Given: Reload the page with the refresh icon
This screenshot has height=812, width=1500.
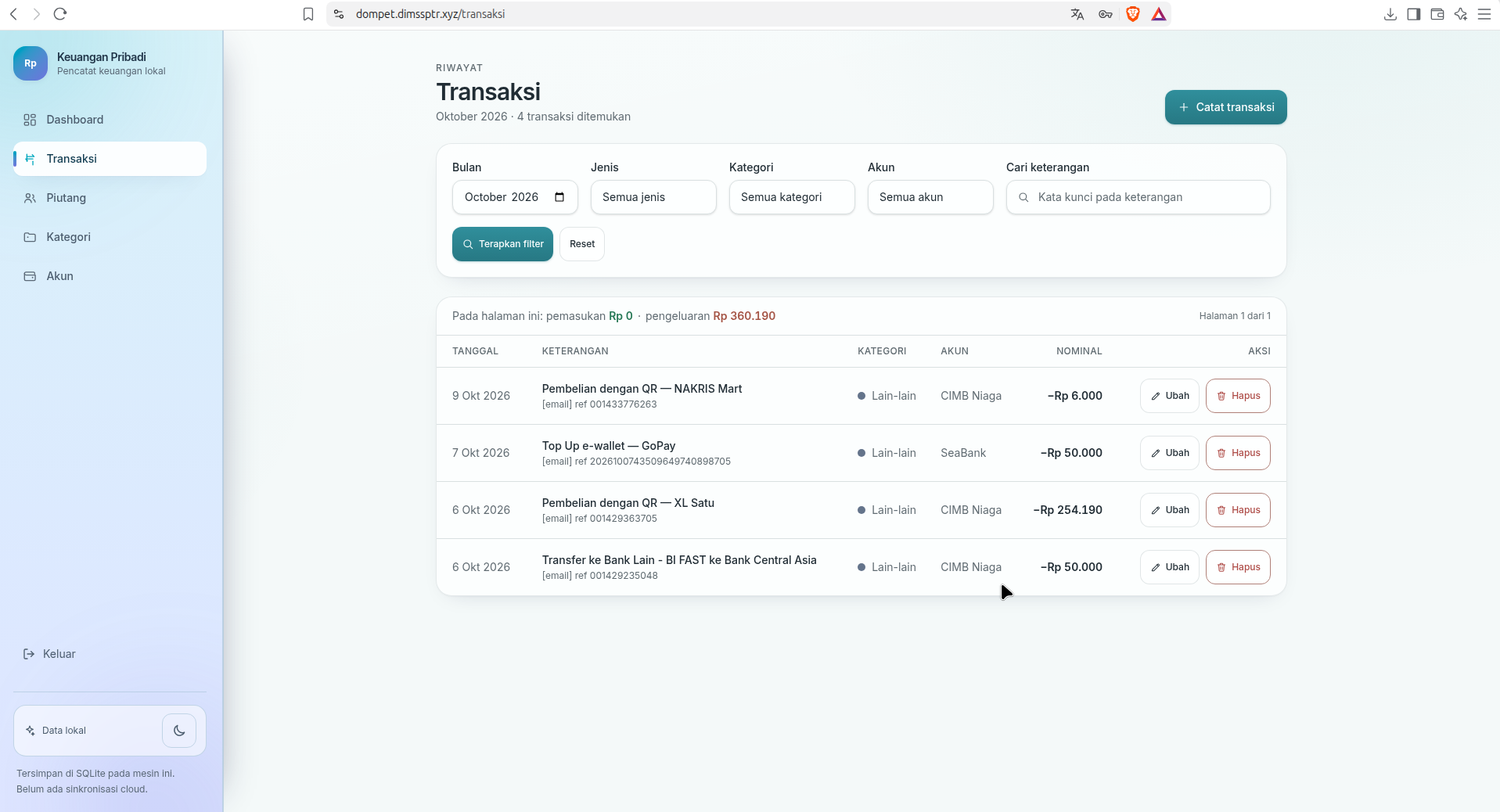Looking at the screenshot, I should click(60, 14).
